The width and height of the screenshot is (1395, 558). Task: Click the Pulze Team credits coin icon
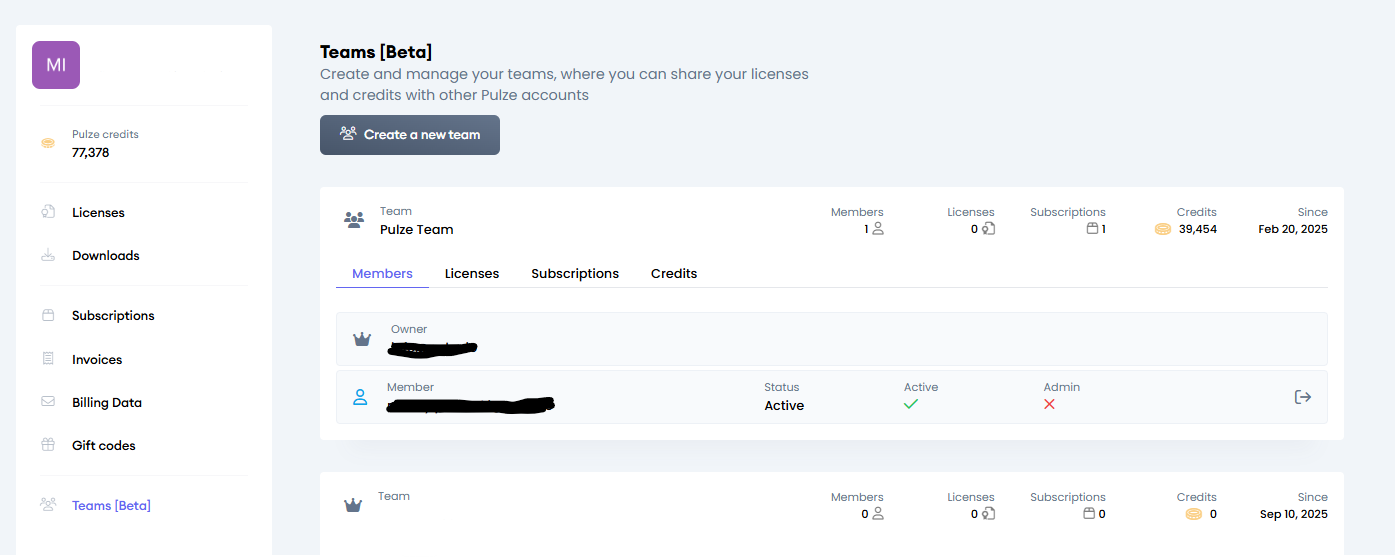[1162, 229]
